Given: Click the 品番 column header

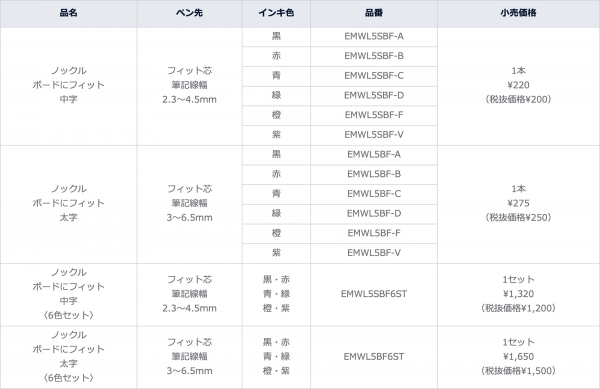Looking at the screenshot, I should click(374, 13).
